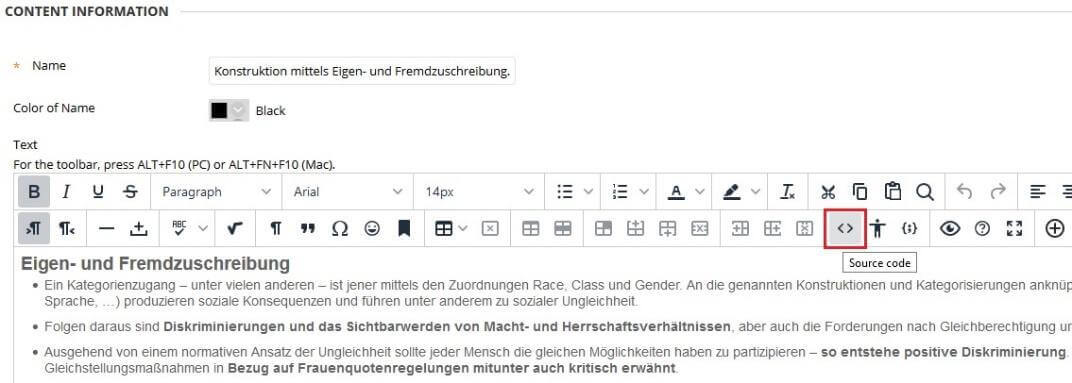Cut selection with the scissors icon
This screenshot has width=1072, height=383.
point(828,192)
